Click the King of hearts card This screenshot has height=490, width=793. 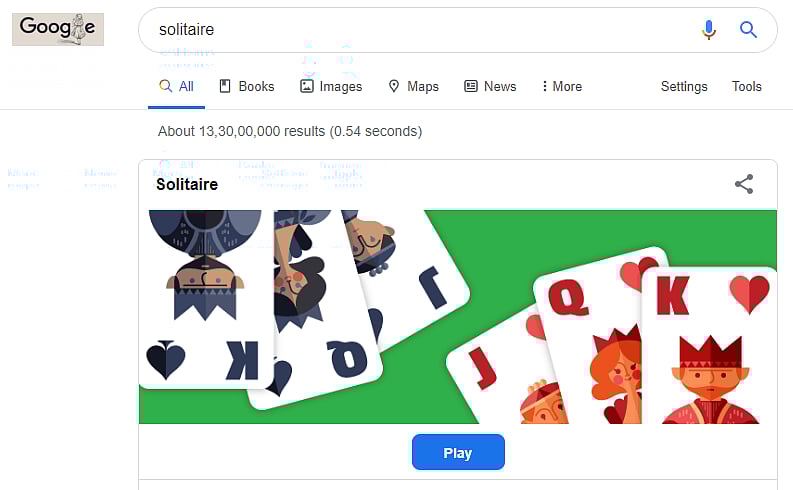pyautogui.click(x=709, y=346)
